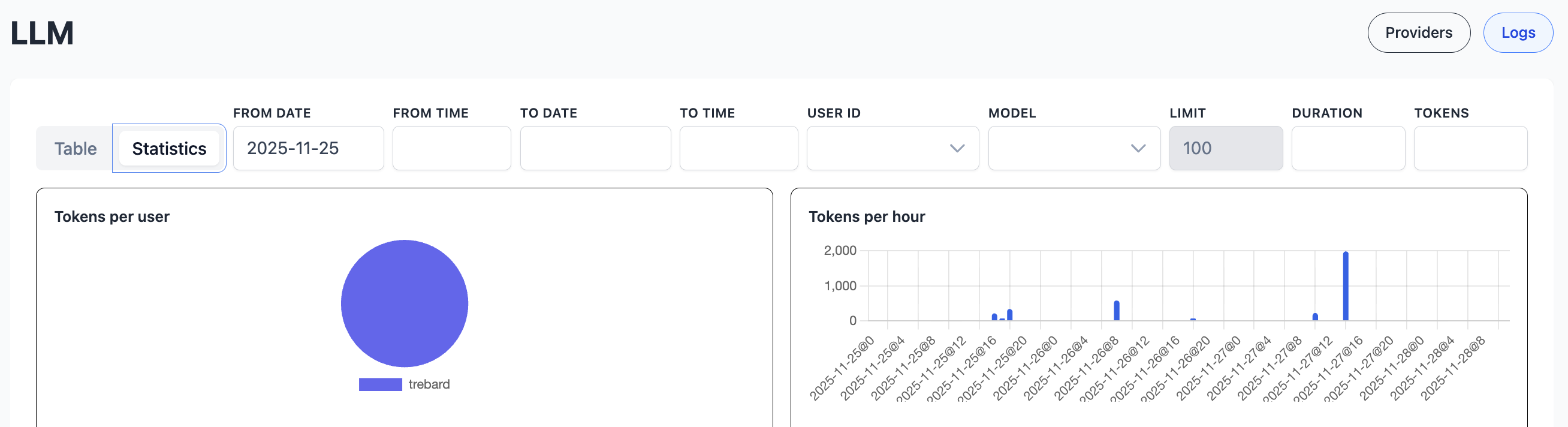Click the trebard pie chart slice
The image size is (1568, 427).
(404, 303)
